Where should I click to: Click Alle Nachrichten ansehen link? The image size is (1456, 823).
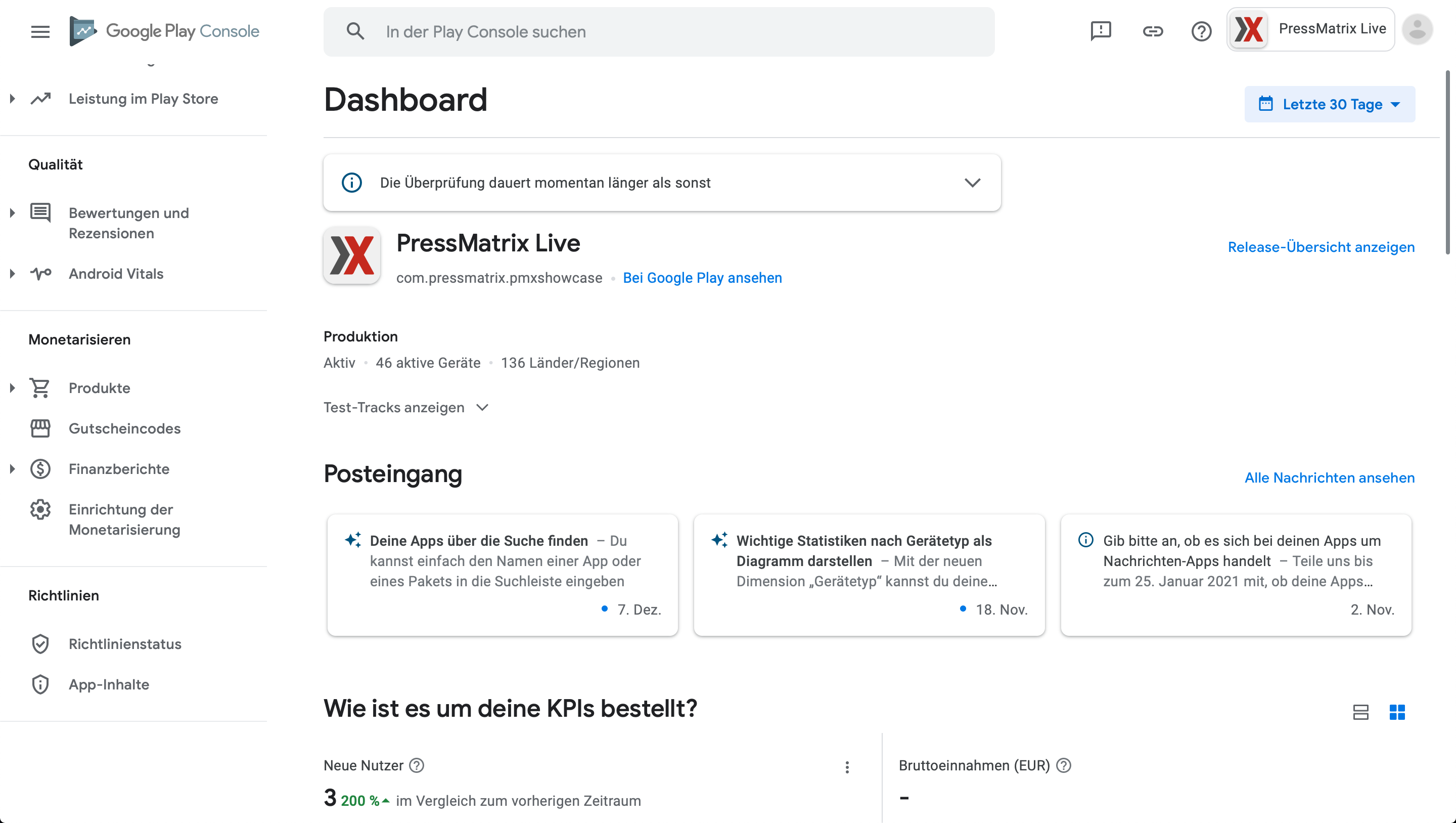coord(1330,478)
